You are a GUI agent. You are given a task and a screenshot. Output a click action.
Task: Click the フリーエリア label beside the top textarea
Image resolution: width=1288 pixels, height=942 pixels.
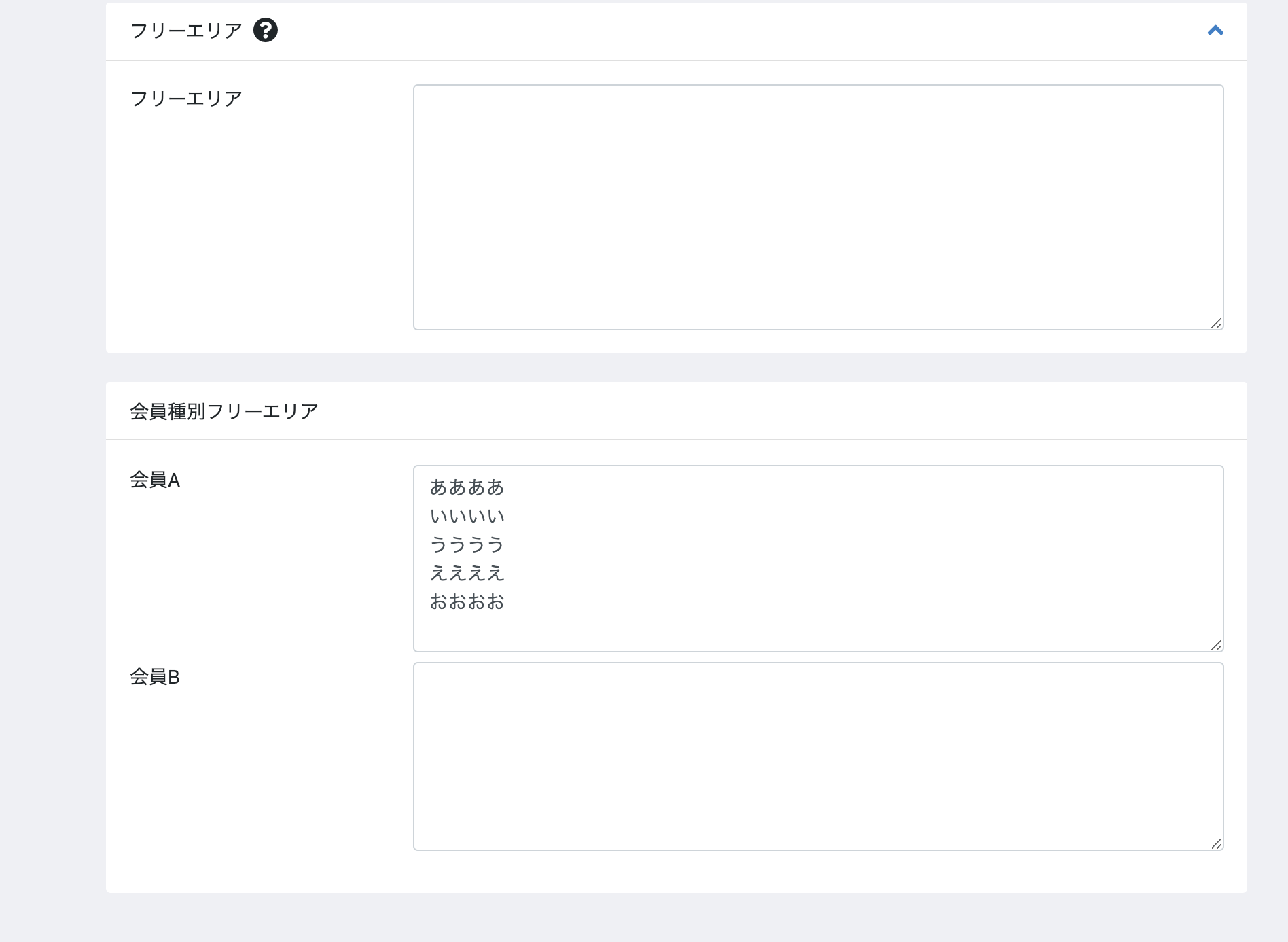coord(186,99)
